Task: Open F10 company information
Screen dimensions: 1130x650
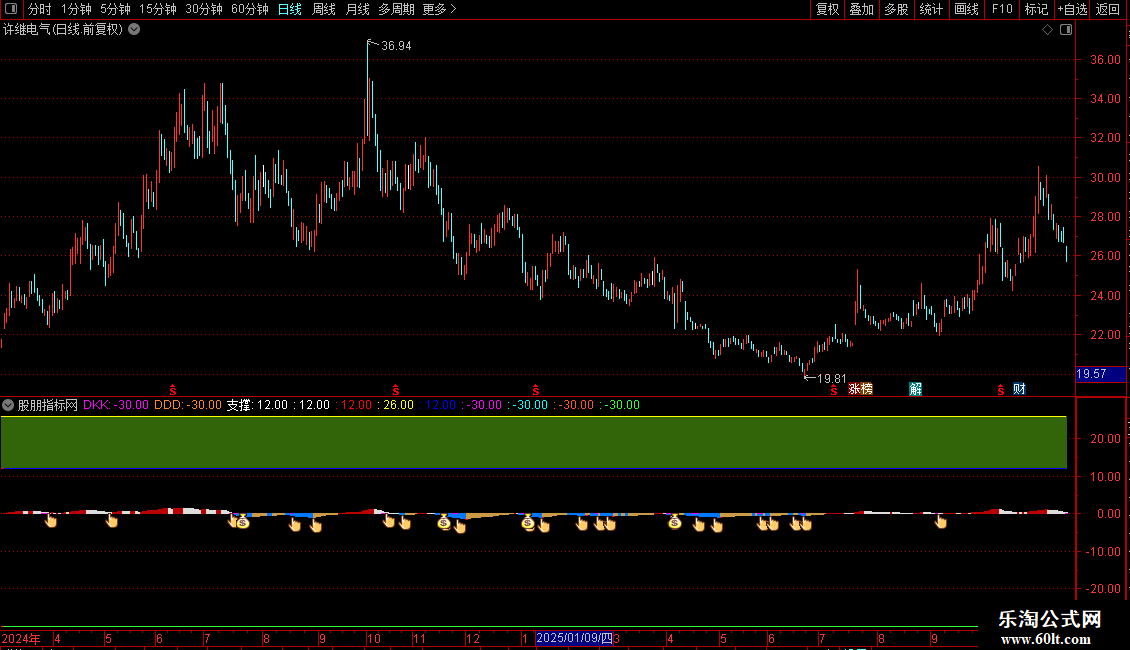Action: (x=1002, y=9)
